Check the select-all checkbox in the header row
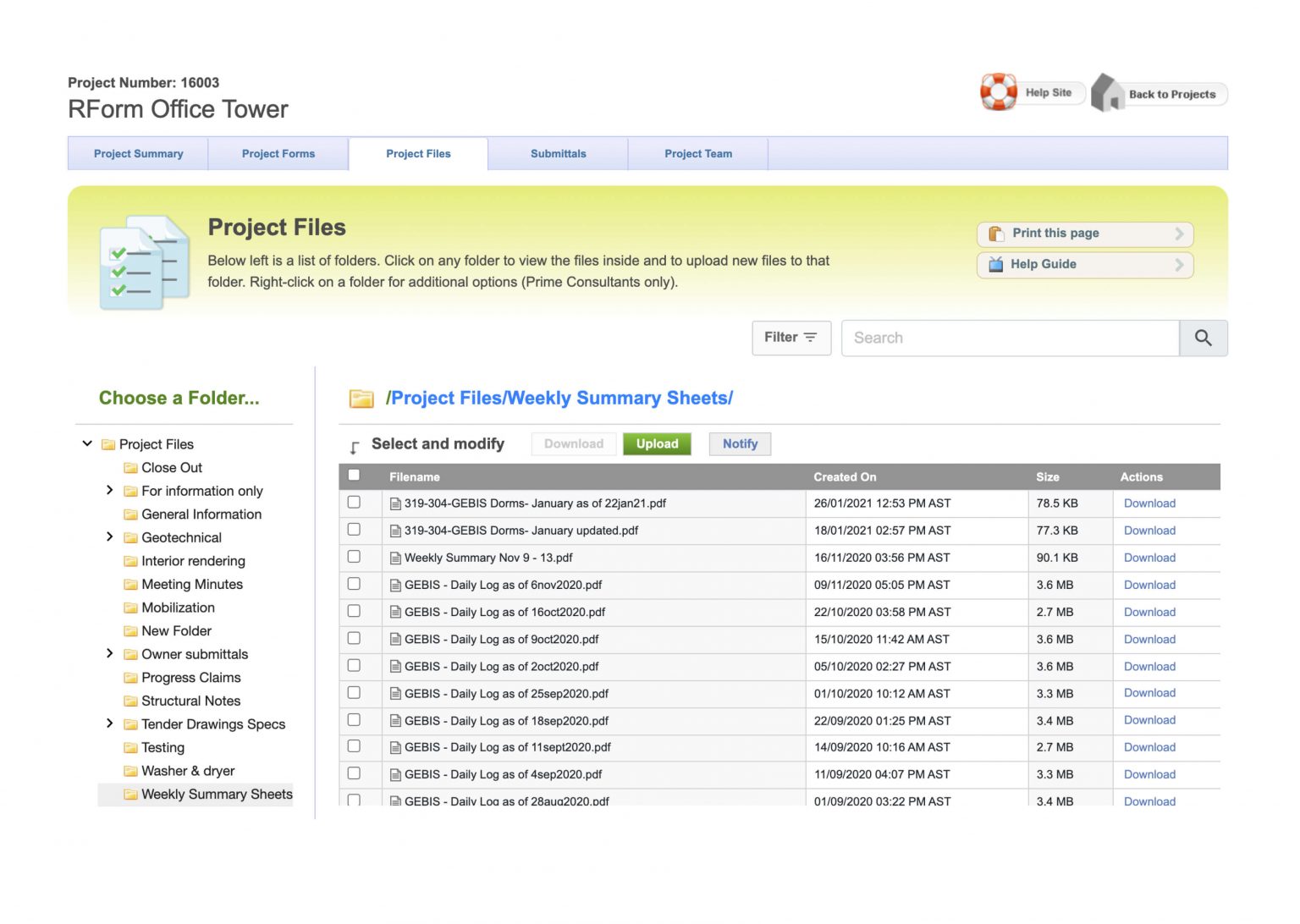This screenshot has width=1300, height=924. [354, 475]
